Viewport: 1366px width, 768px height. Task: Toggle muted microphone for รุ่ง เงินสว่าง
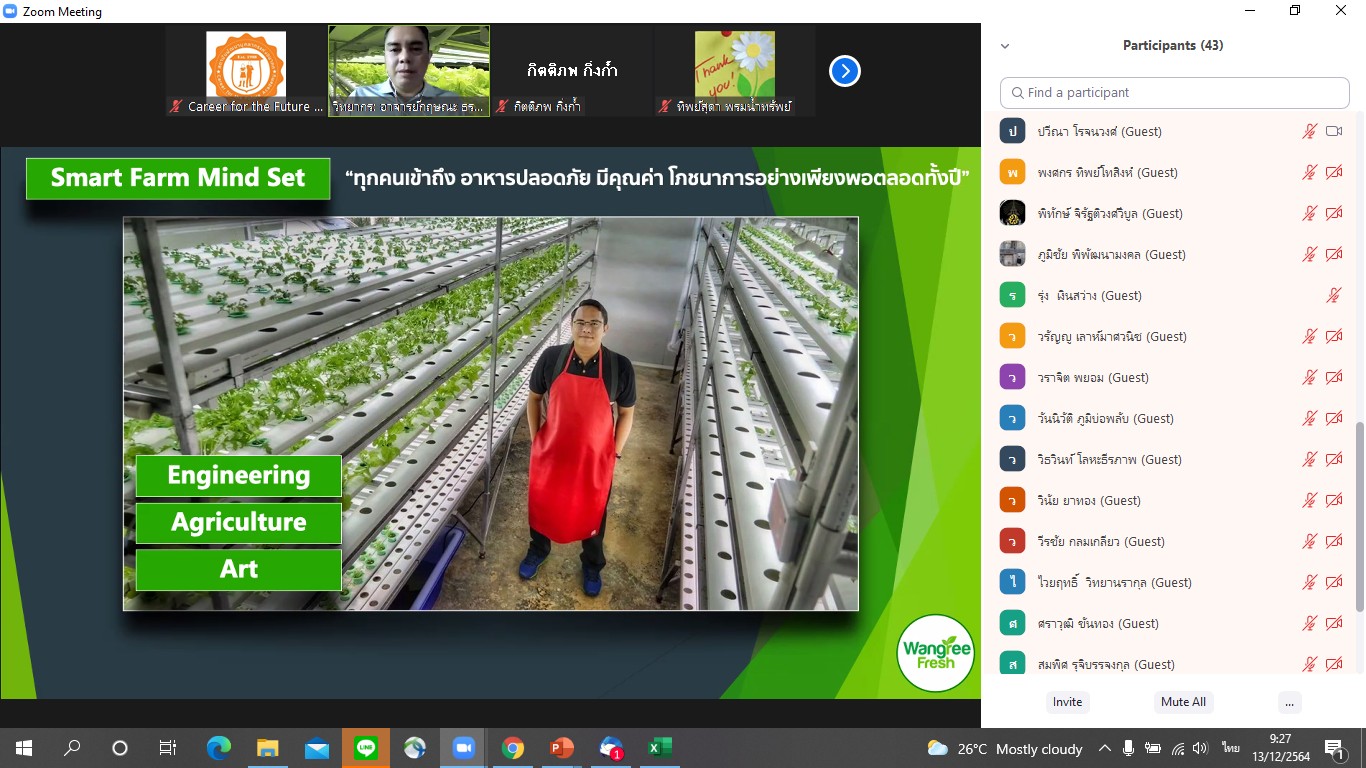(x=1333, y=295)
